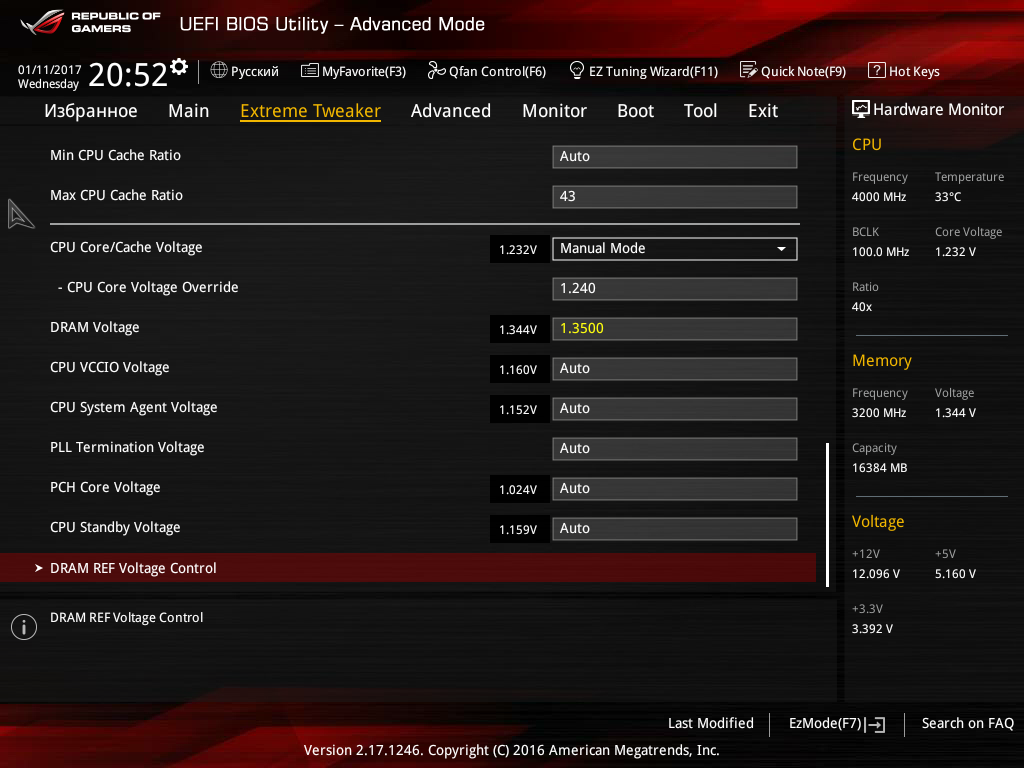Click the Manual Mode dropdown arrow
The width and height of the screenshot is (1024, 768).
(781, 249)
